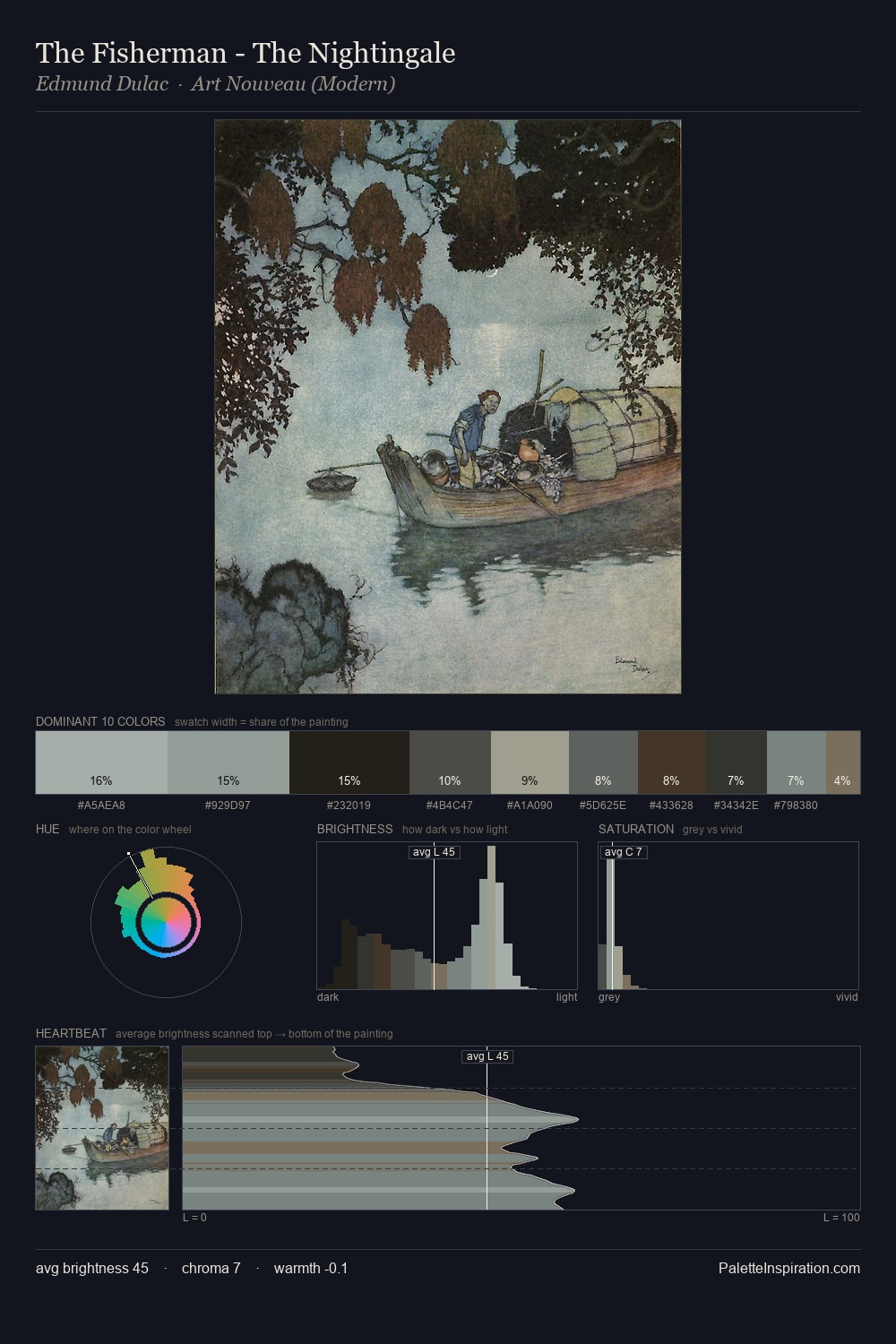Click the 'light' brightness axis label
Screen dimensions: 896x1344
coord(566,997)
